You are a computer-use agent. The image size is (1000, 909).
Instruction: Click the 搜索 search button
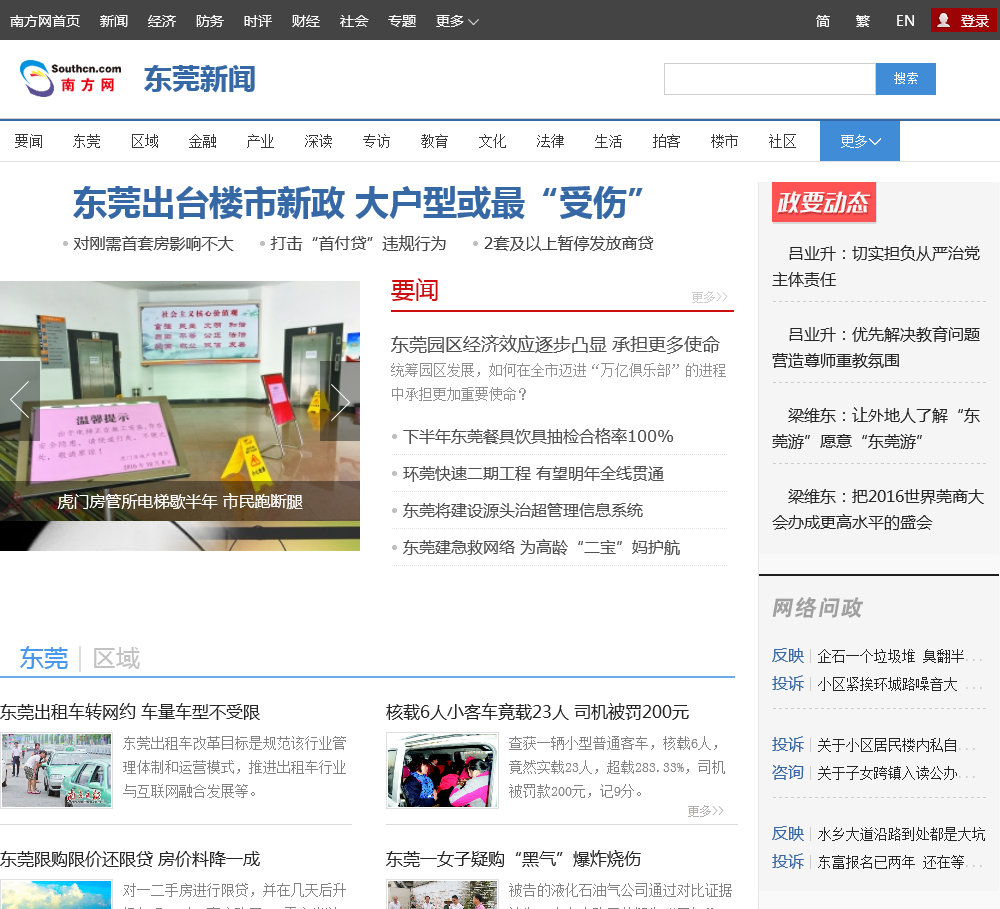pyautogui.click(x=906, y=78)
